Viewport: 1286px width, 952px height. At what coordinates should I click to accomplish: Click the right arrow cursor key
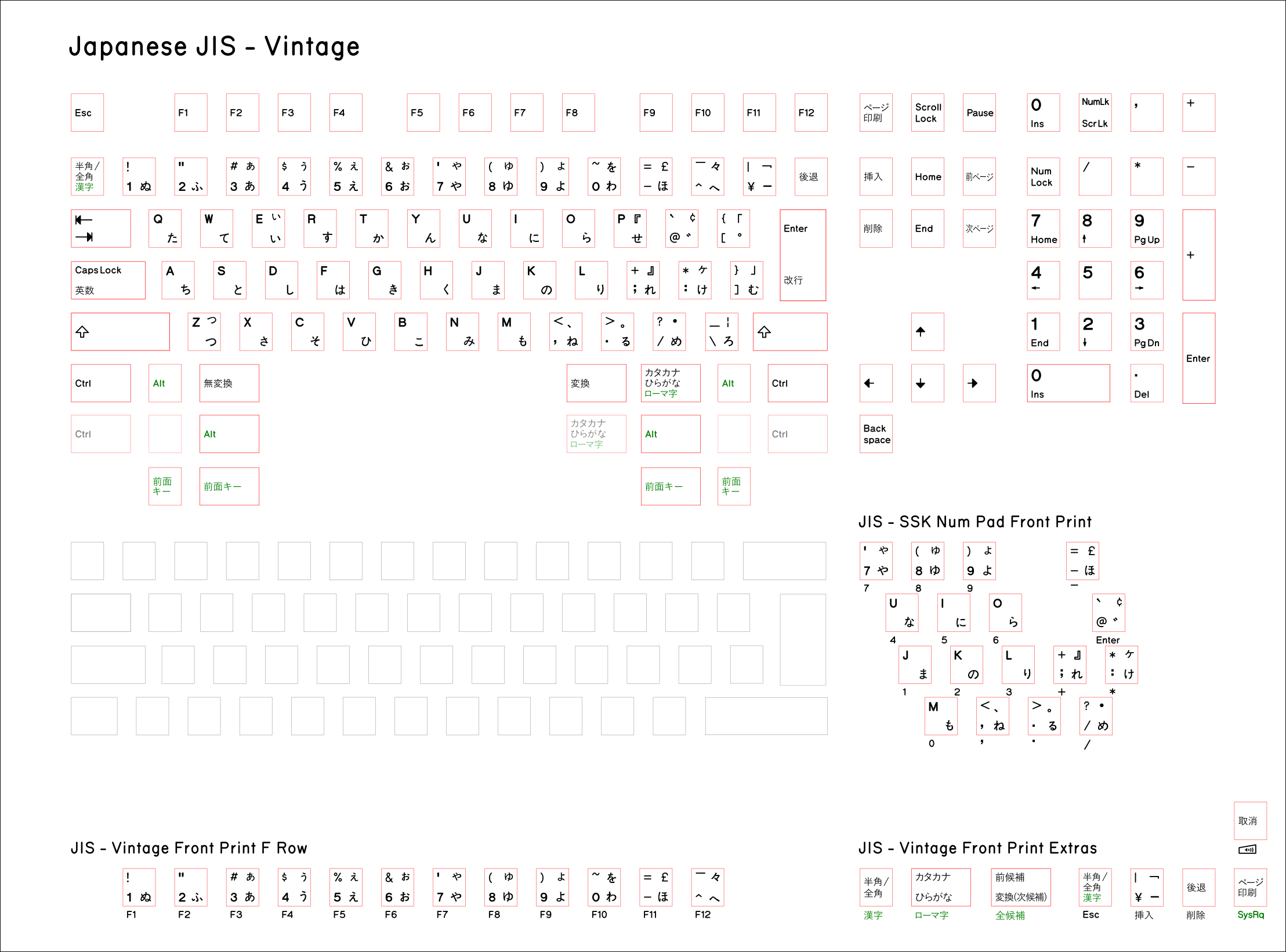pos(979,383)
